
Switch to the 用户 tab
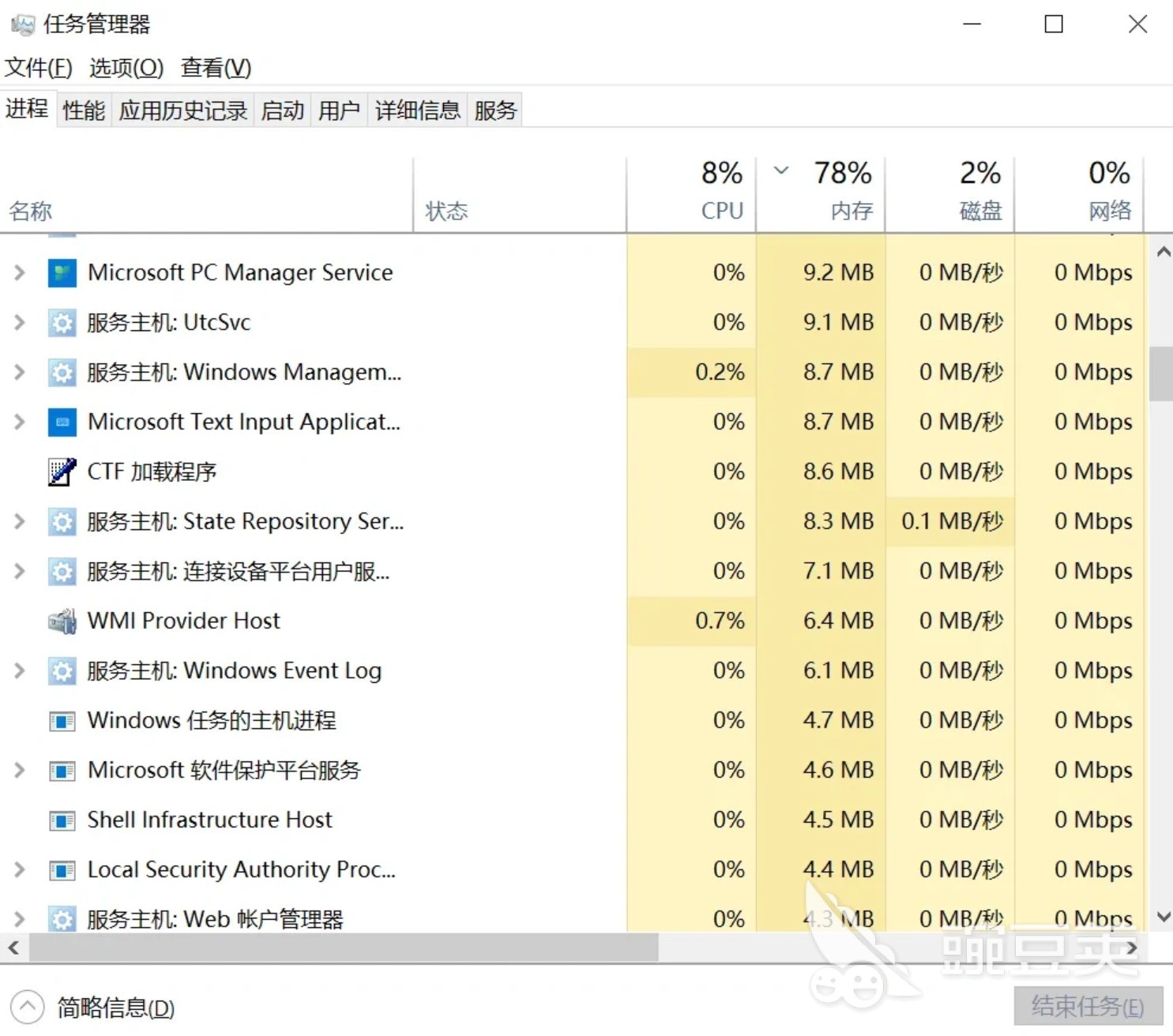pyautogui.click(x=340, y=110)
